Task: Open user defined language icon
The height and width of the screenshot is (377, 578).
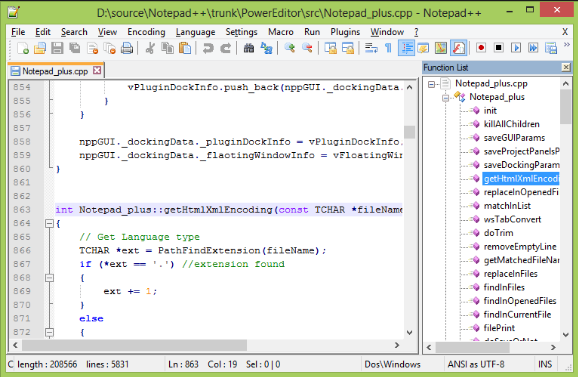Action: point(423,48)
